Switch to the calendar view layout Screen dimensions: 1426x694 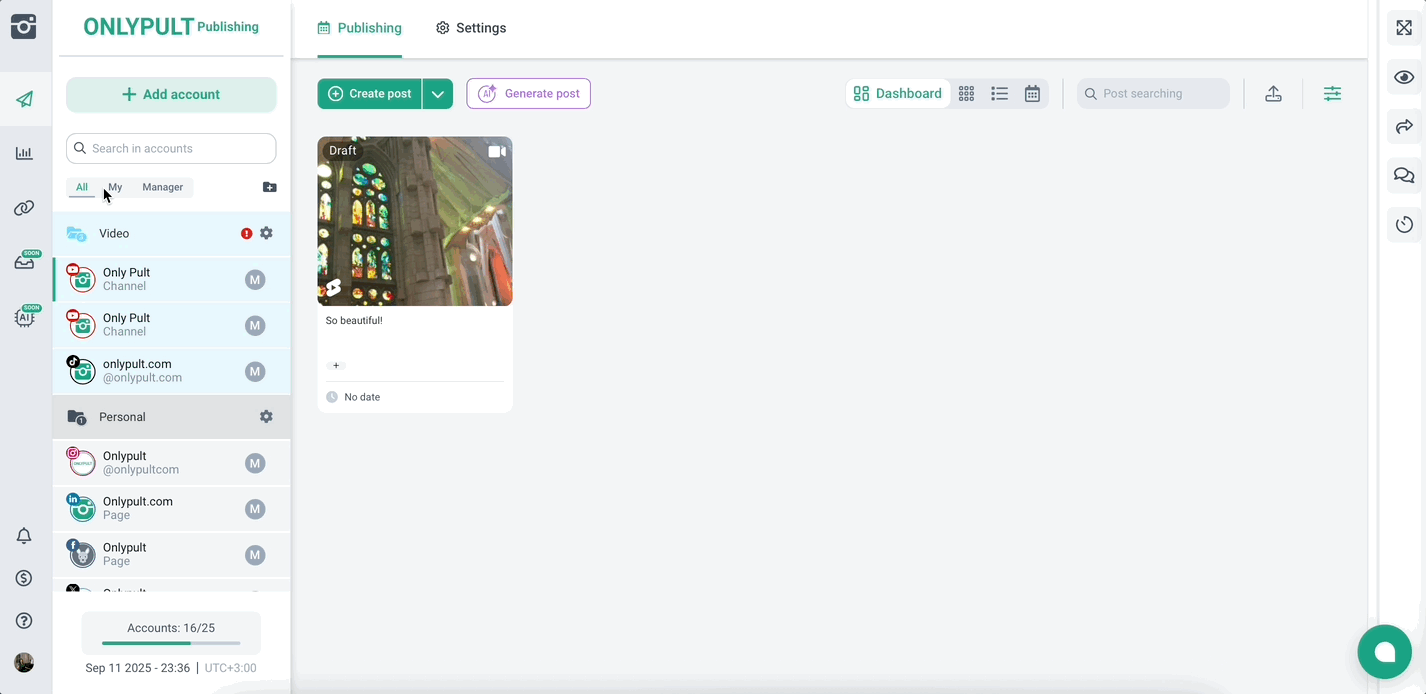click(x=1032, y=94)
